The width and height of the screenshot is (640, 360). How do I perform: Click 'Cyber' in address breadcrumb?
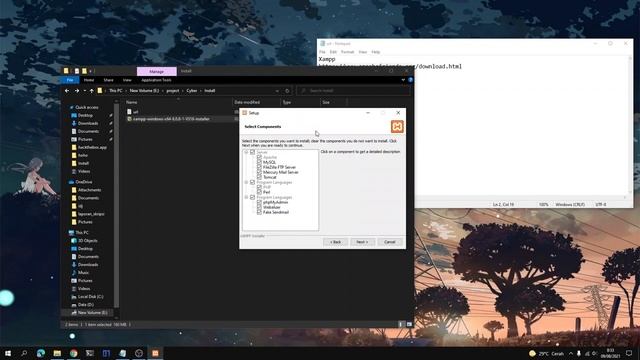tap(192, 91)
